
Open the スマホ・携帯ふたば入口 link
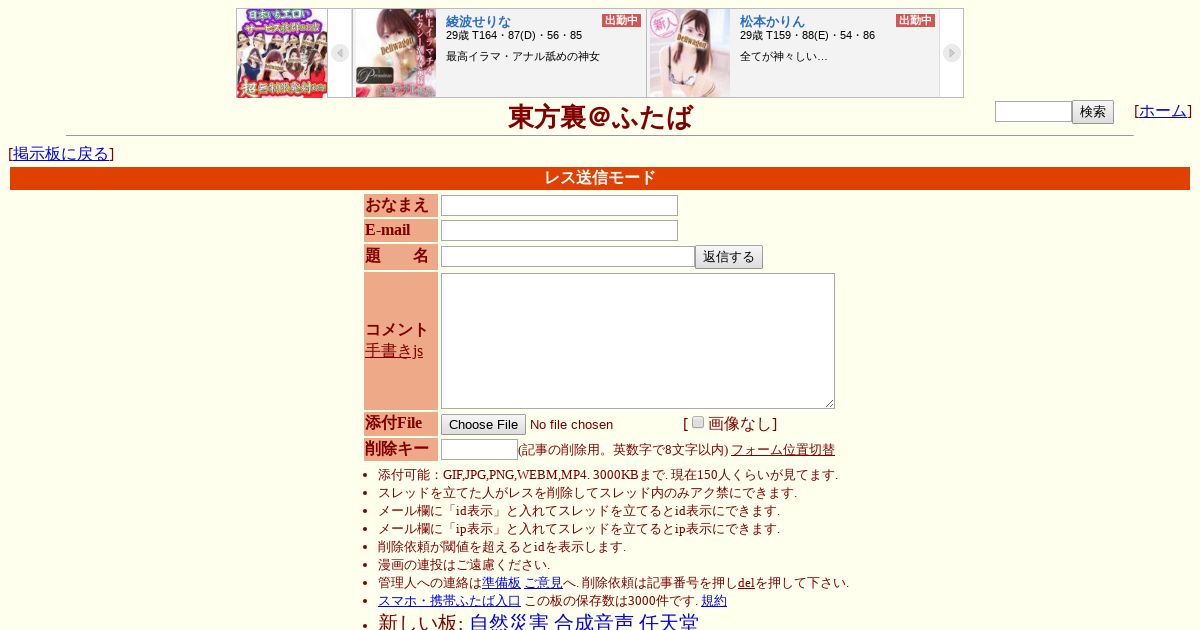[x=449, y=601]
